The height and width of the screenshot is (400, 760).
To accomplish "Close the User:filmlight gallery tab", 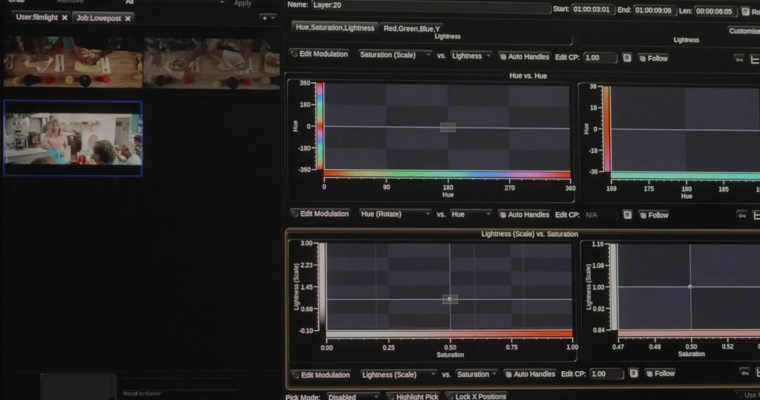I will pyautogui.click(x=64, y=17).
